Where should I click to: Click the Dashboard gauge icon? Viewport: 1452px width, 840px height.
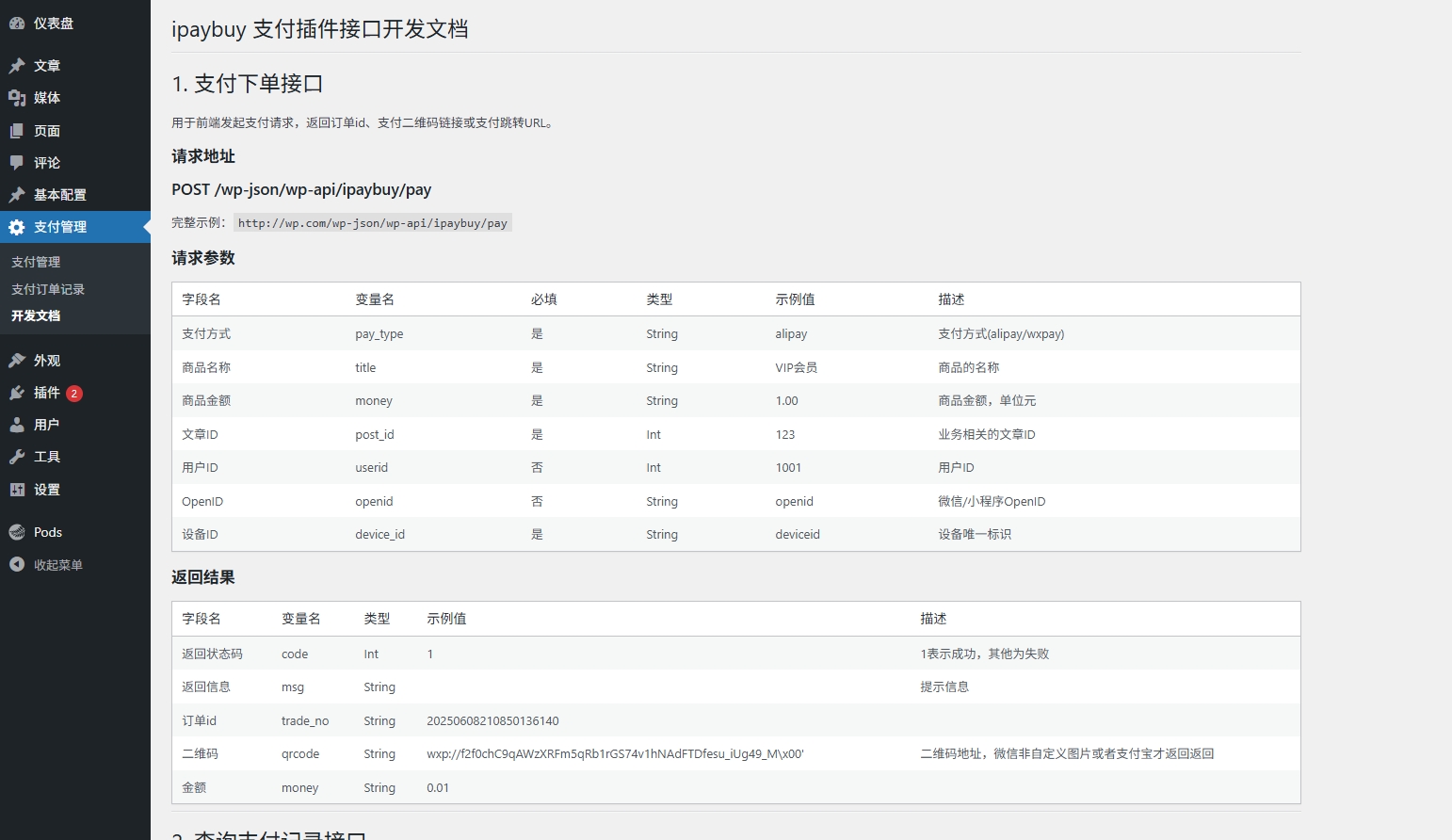[x=17, y=24]
